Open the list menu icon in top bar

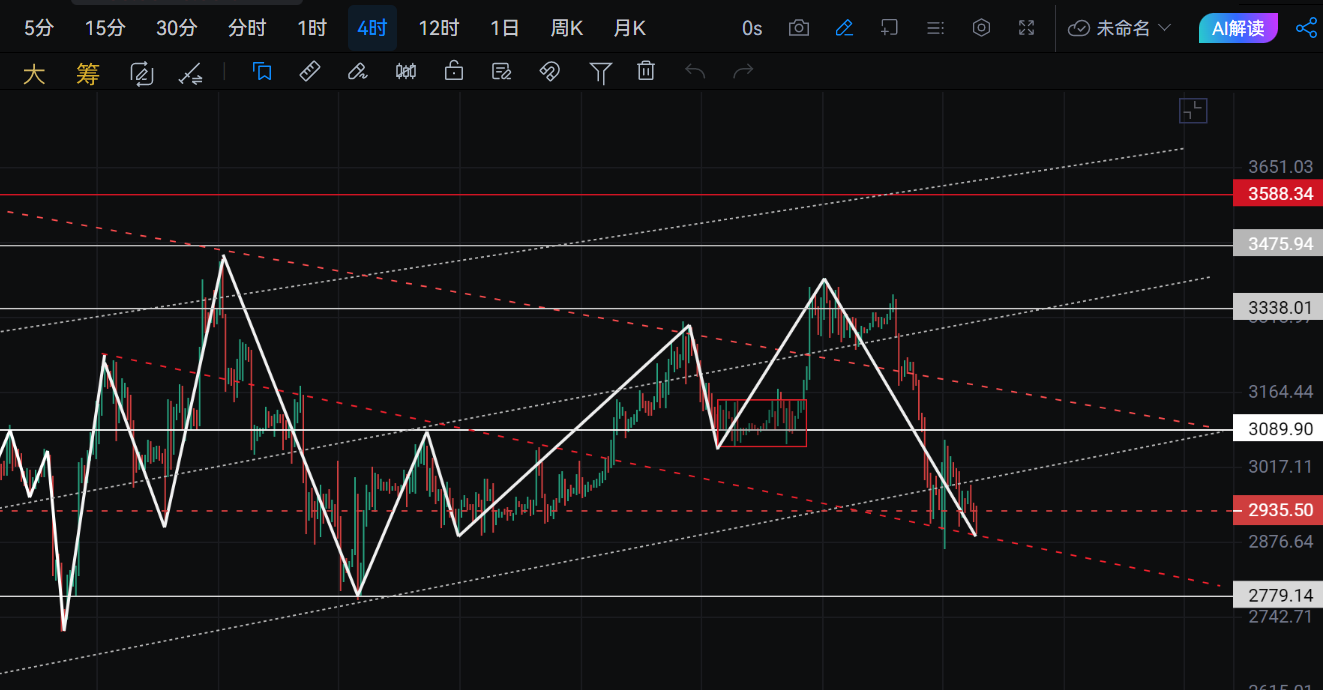click(x=935, y=28)
